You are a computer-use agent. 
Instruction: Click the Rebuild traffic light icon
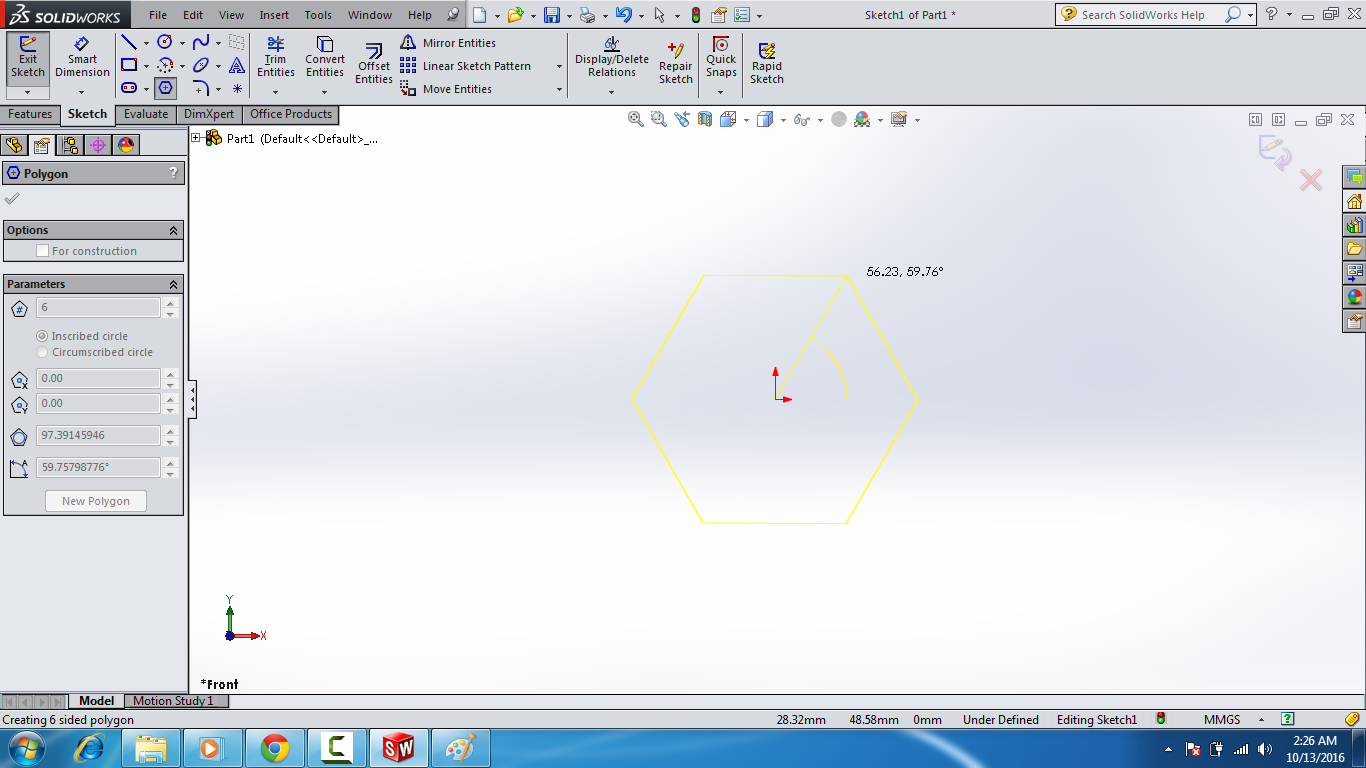pyautogui.click(x=696, y=15)
